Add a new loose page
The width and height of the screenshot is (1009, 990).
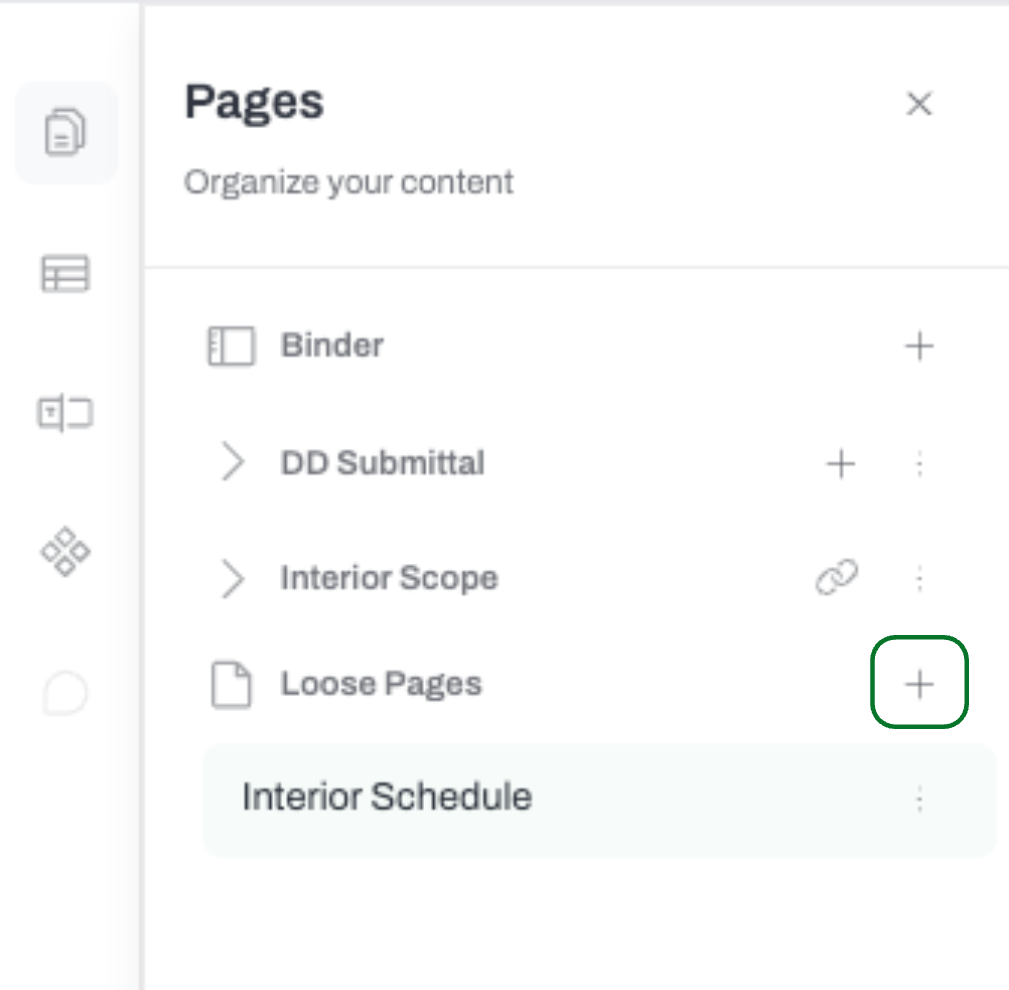coord(919,683)
